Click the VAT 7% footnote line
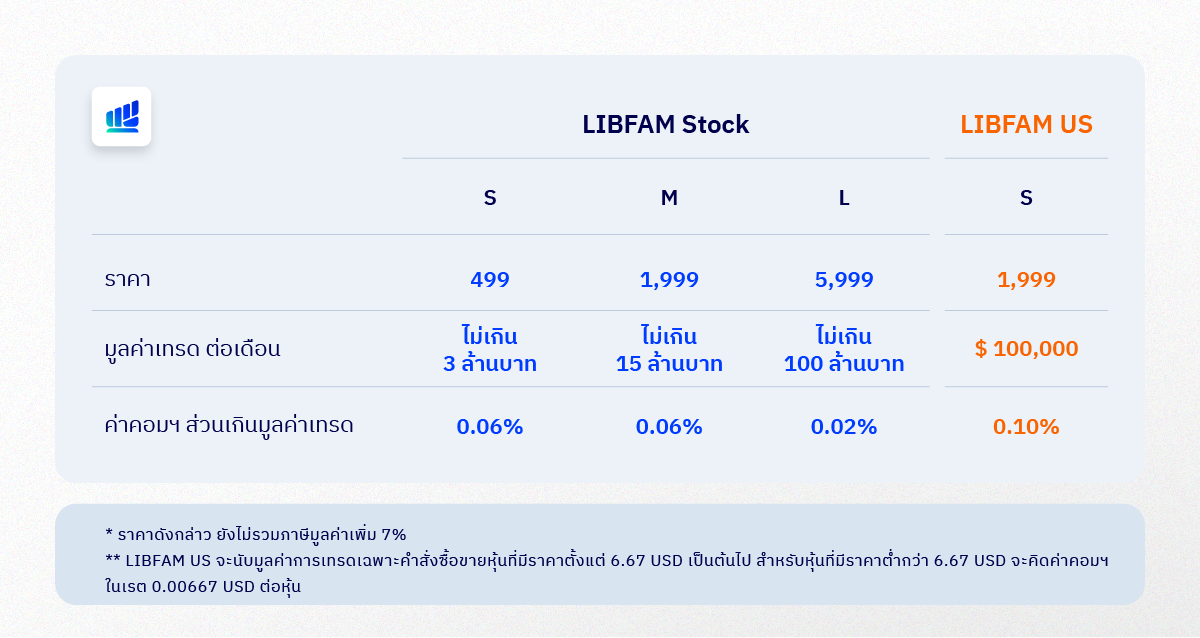Image resolution: width=1200 pixels, height=638 pixels. (255, 533)
